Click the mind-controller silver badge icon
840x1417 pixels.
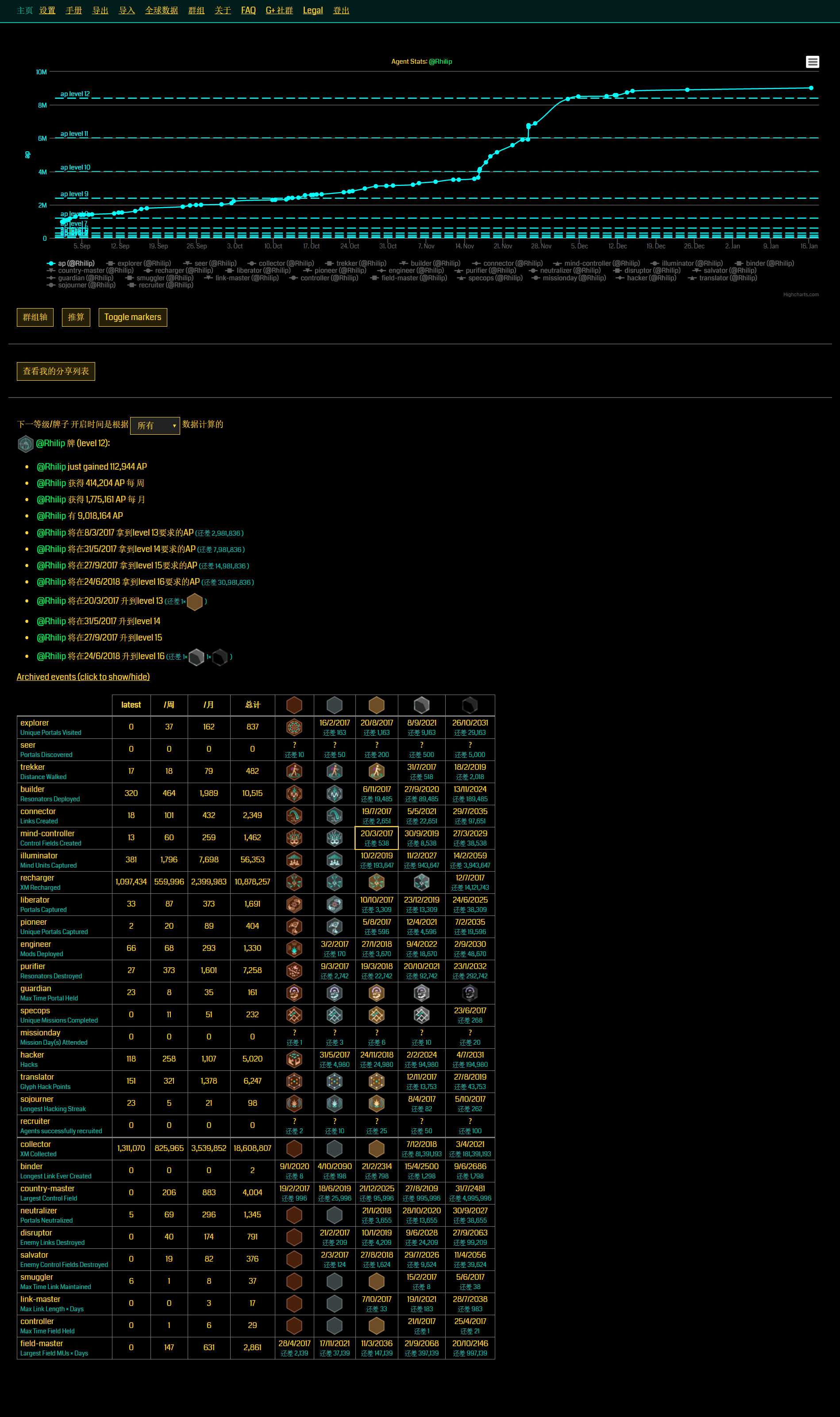click(335, 837)
